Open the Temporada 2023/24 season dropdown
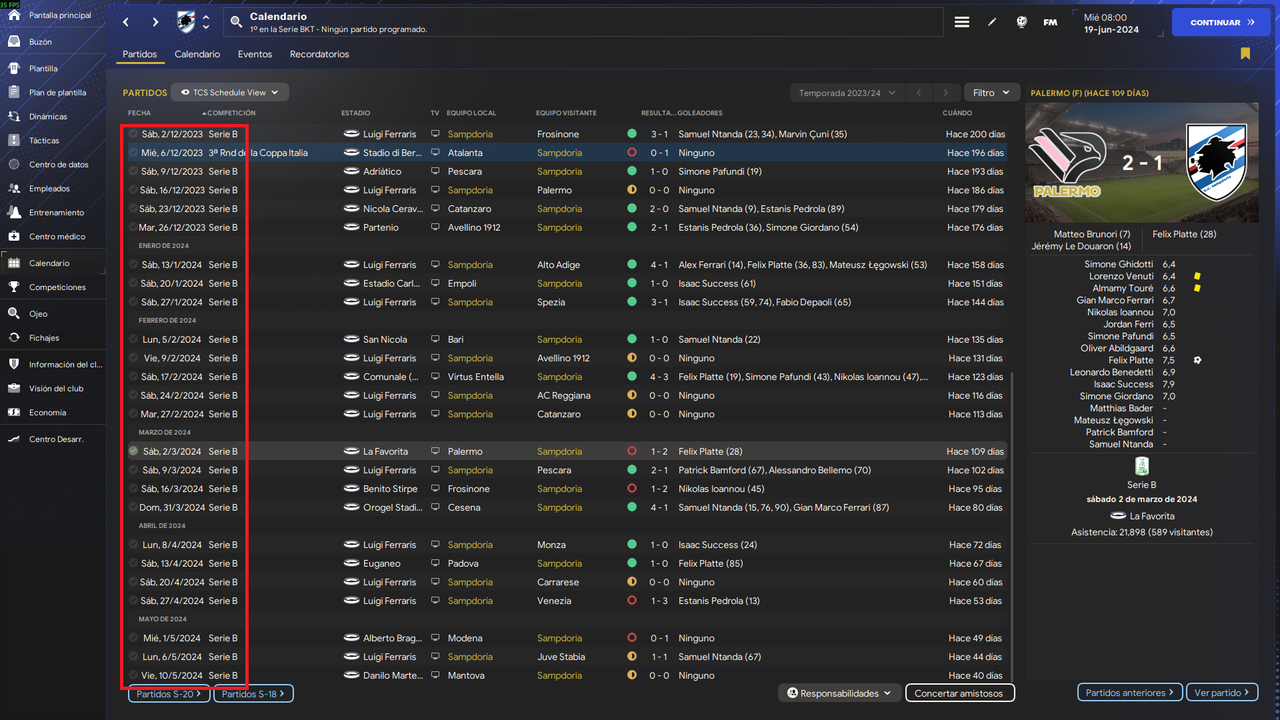 pos(846,93)
